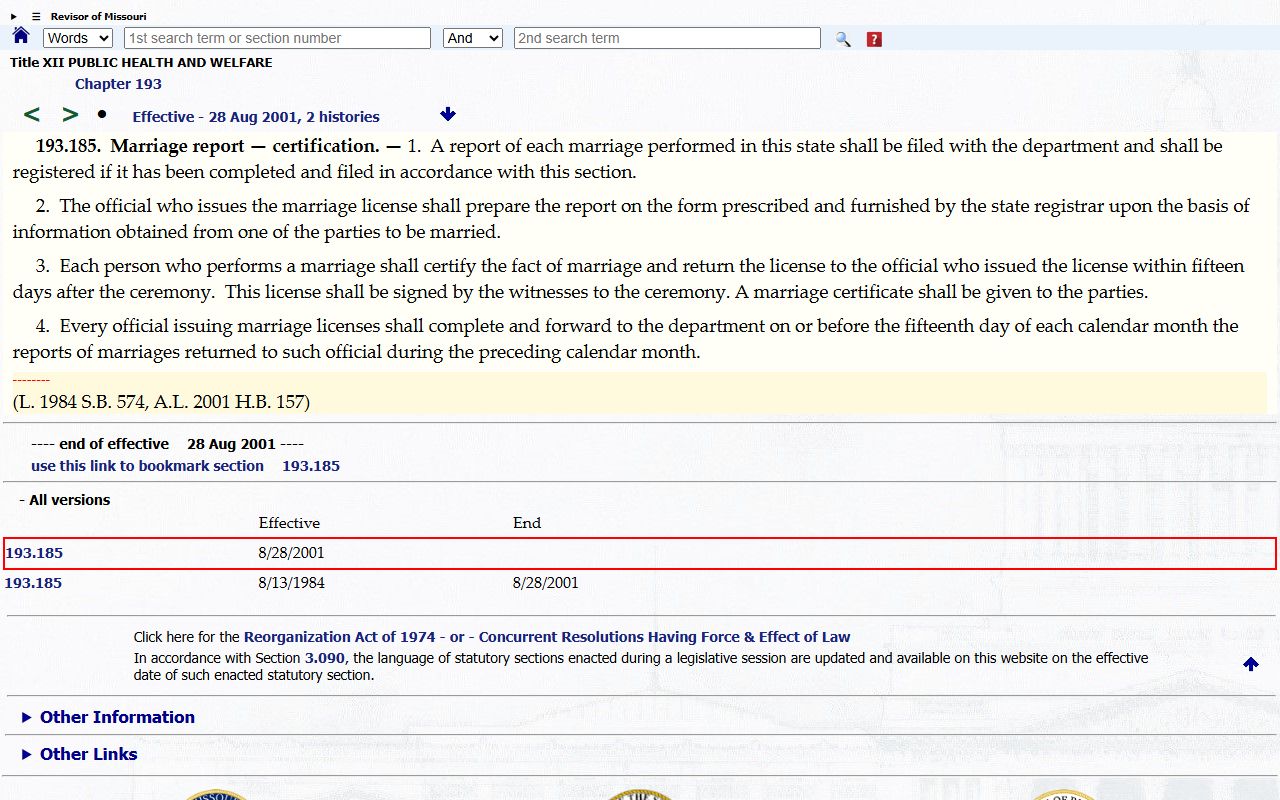Open the hamburger menu icon at top

coord(36,16)
